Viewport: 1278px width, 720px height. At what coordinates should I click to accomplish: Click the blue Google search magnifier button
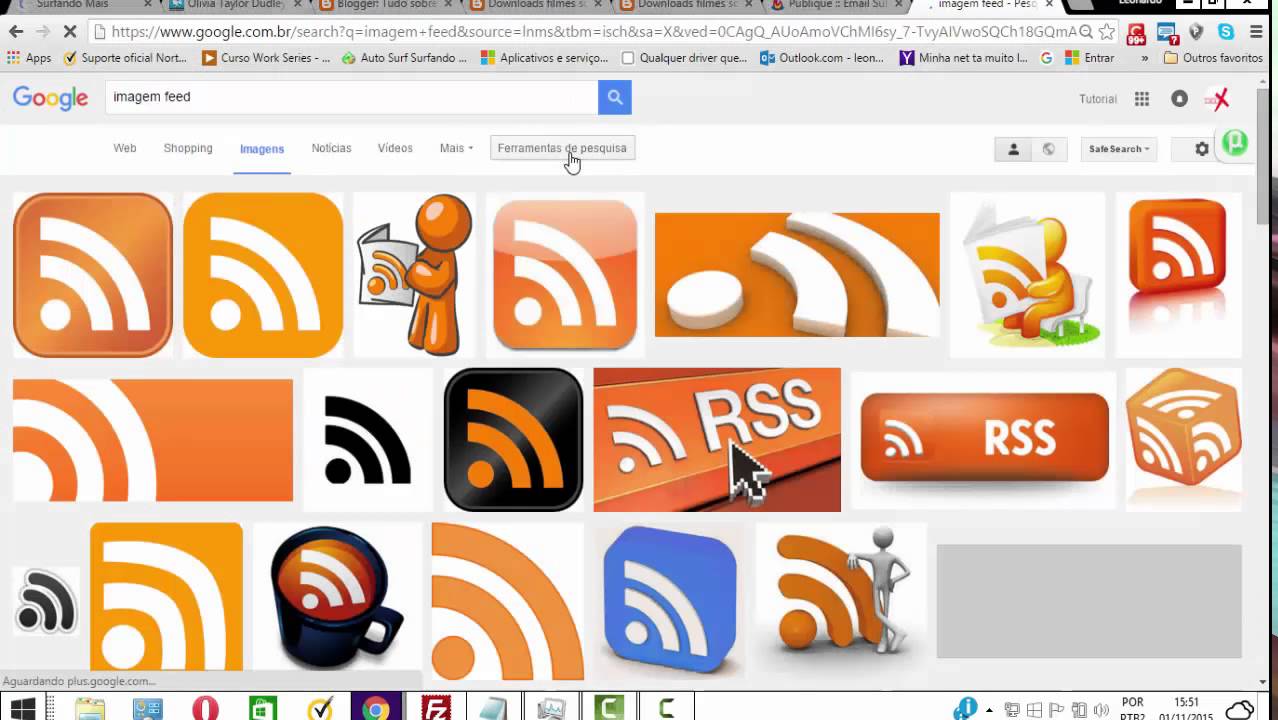[x=615, y=97]
